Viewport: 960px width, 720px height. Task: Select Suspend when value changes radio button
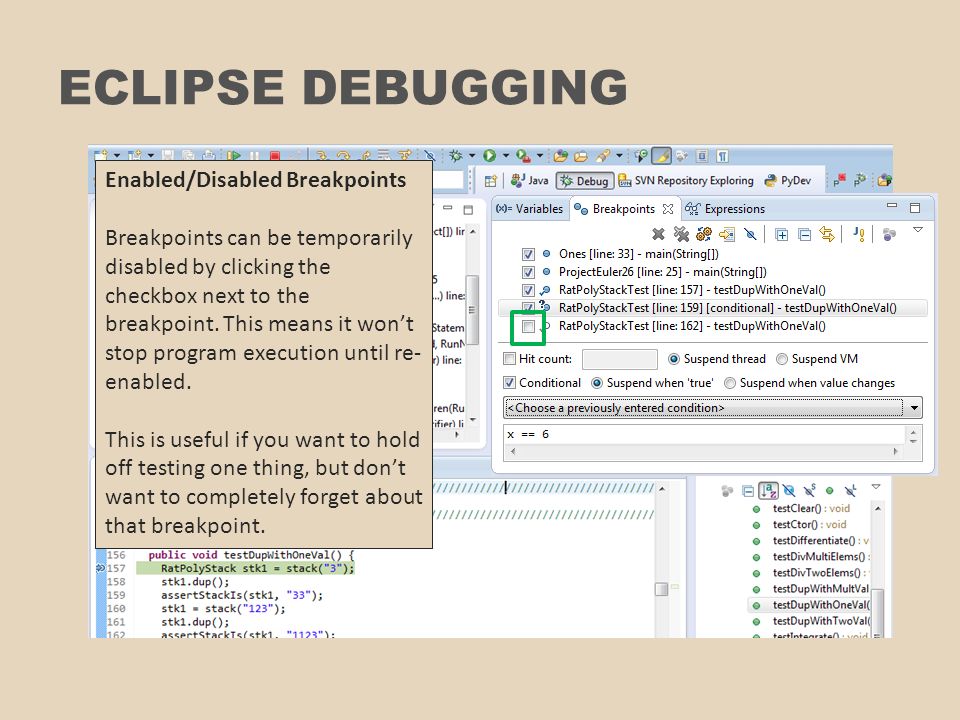[730, 383]
